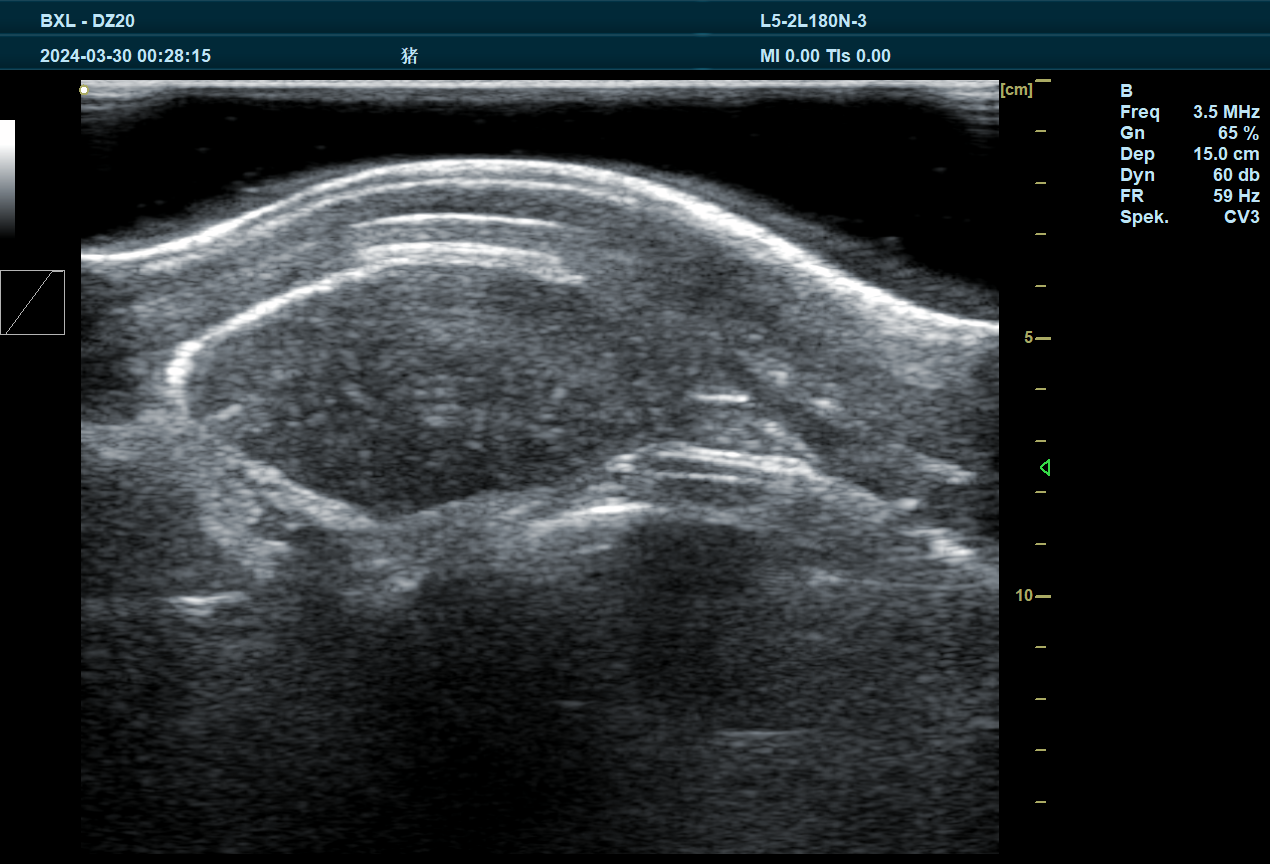
Task: Click the grayscale tone curve box
Action: [32, 302]
